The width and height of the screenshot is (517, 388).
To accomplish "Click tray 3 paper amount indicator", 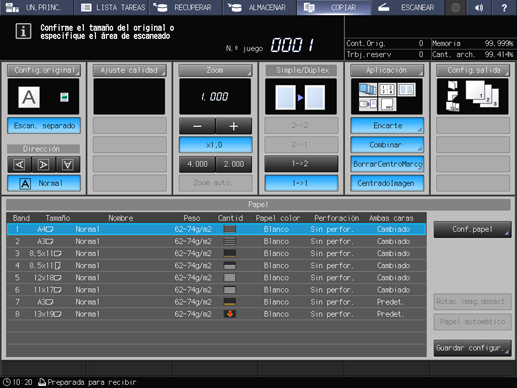I will pyautogui.click(x=230, y=253).
